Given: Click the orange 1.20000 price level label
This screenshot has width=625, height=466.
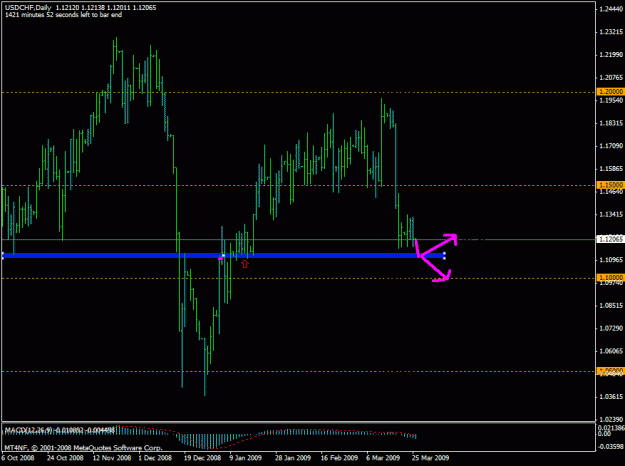Looking at the screenshot, I should (610, 92).
